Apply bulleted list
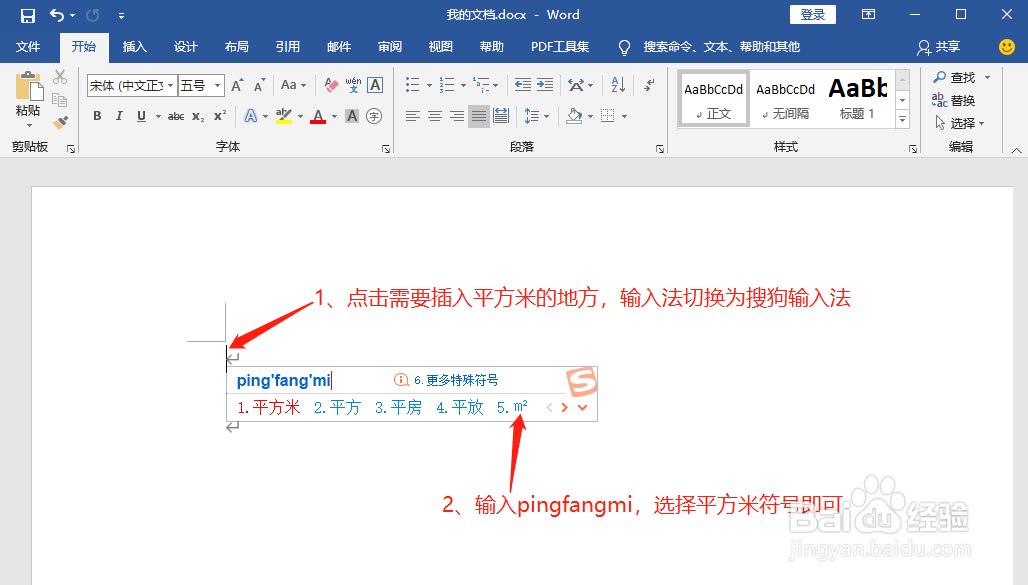The image size is (1028, 585). (x=412, y=85)
